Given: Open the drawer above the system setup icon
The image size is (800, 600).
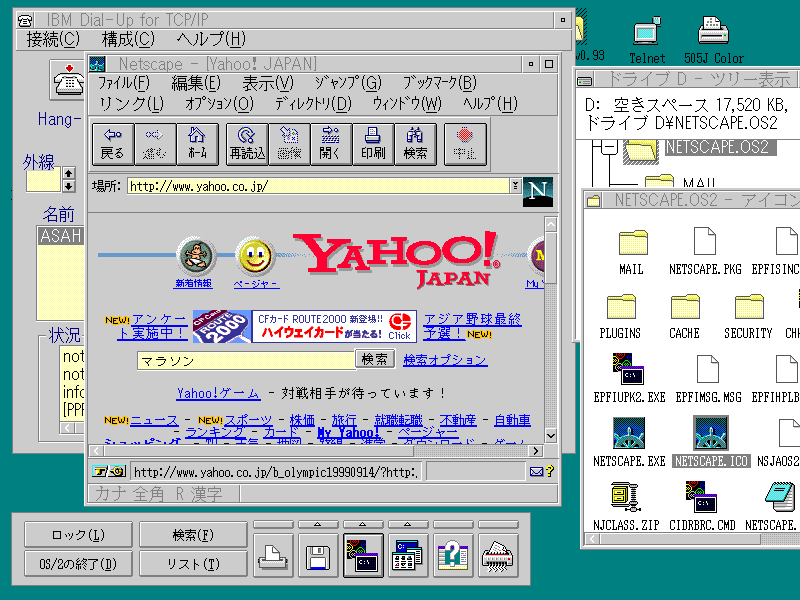Looking at the screenshot, I should click(x=408, y=524).
